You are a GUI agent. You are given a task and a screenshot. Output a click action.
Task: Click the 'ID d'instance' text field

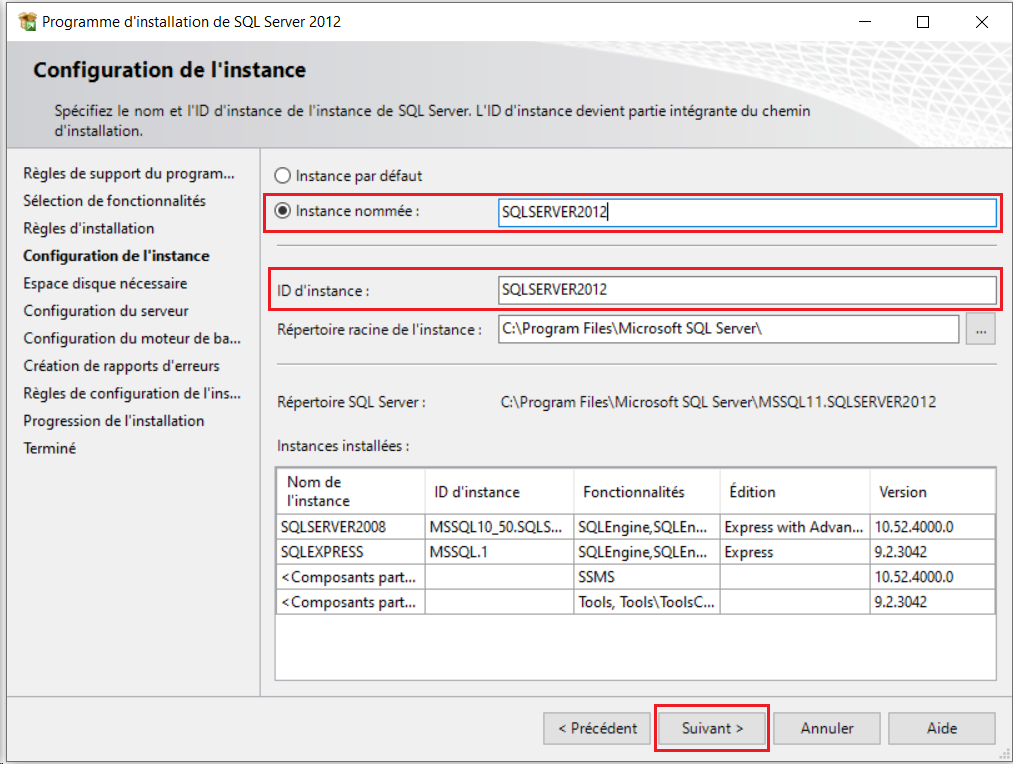(x=747, y=290)
